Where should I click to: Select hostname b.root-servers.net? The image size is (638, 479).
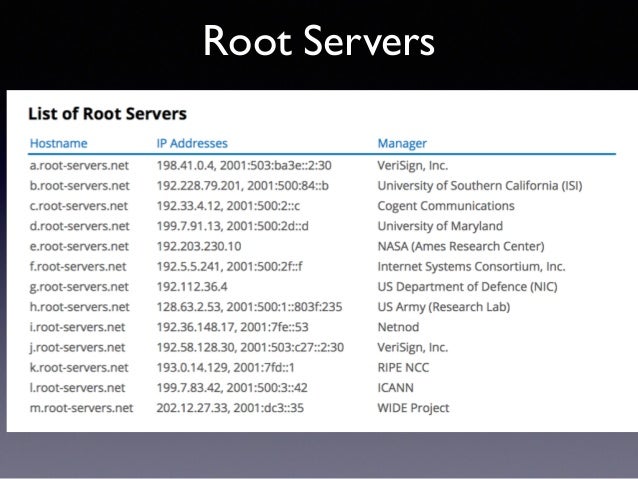[x=79, y=186]
